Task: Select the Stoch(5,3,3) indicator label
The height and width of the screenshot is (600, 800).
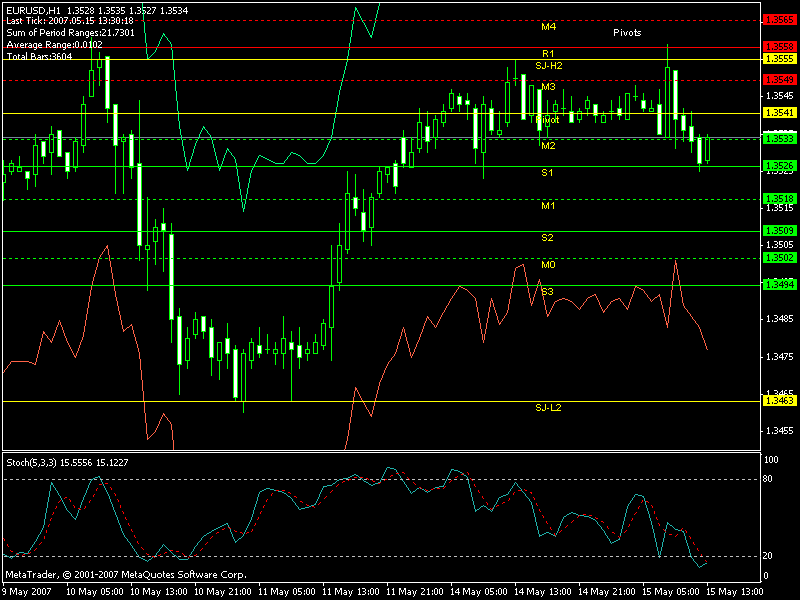Action: pyautogui.click(x=32, y=461)
